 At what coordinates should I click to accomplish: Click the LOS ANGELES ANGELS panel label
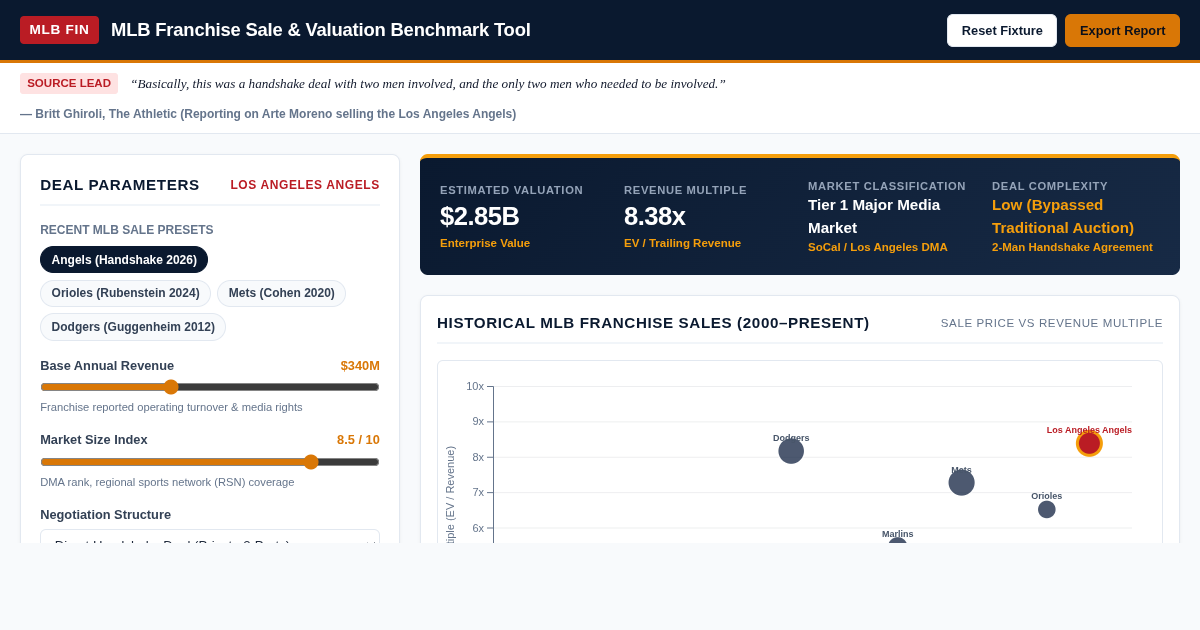coord(305,185)
